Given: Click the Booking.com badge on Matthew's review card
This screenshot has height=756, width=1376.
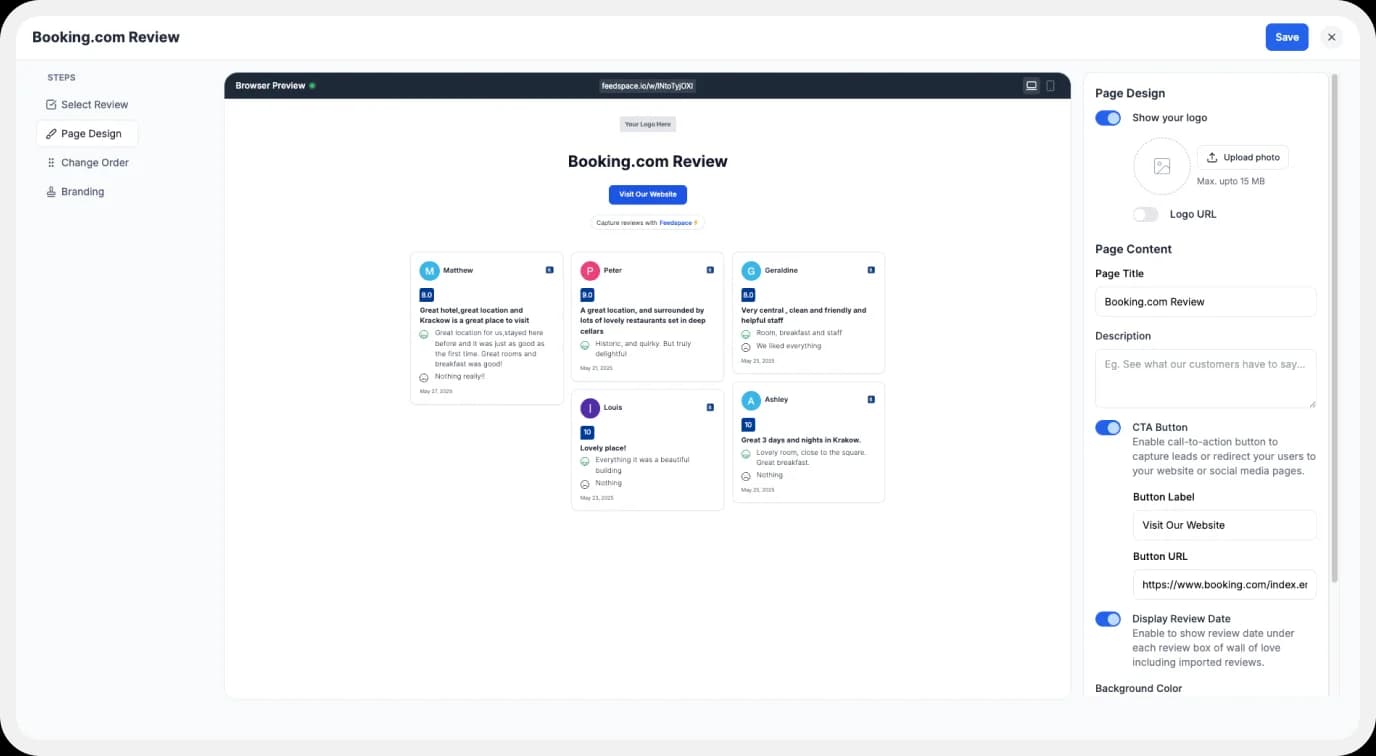Looking at the screenshot, I should [548, 269].
